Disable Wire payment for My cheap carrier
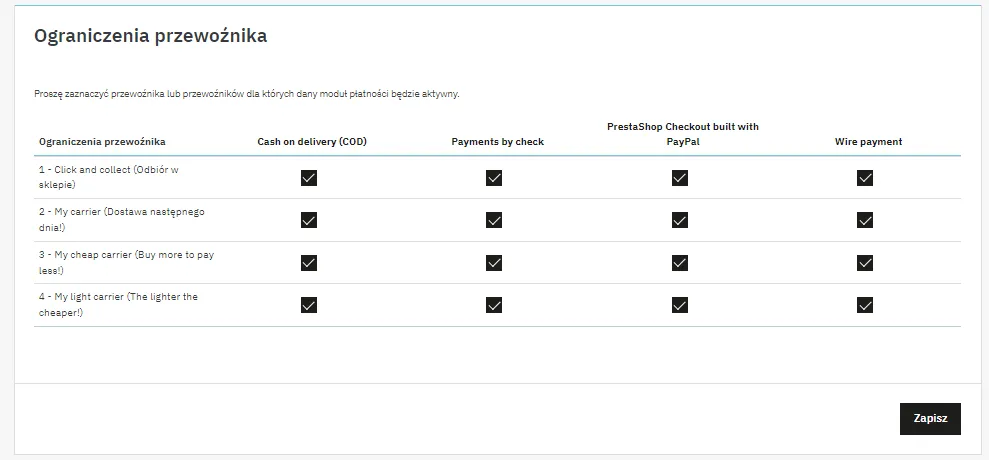This screenshot has width=989, height=460. (865, 263)
